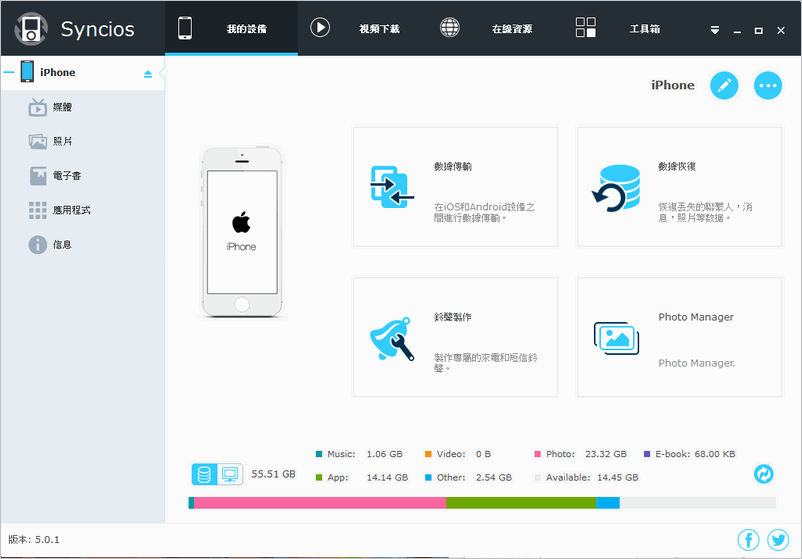Click the Photo pink color swatch
Image resolution: width=802 pixels, height=559 pixels.
click(537, 454)
